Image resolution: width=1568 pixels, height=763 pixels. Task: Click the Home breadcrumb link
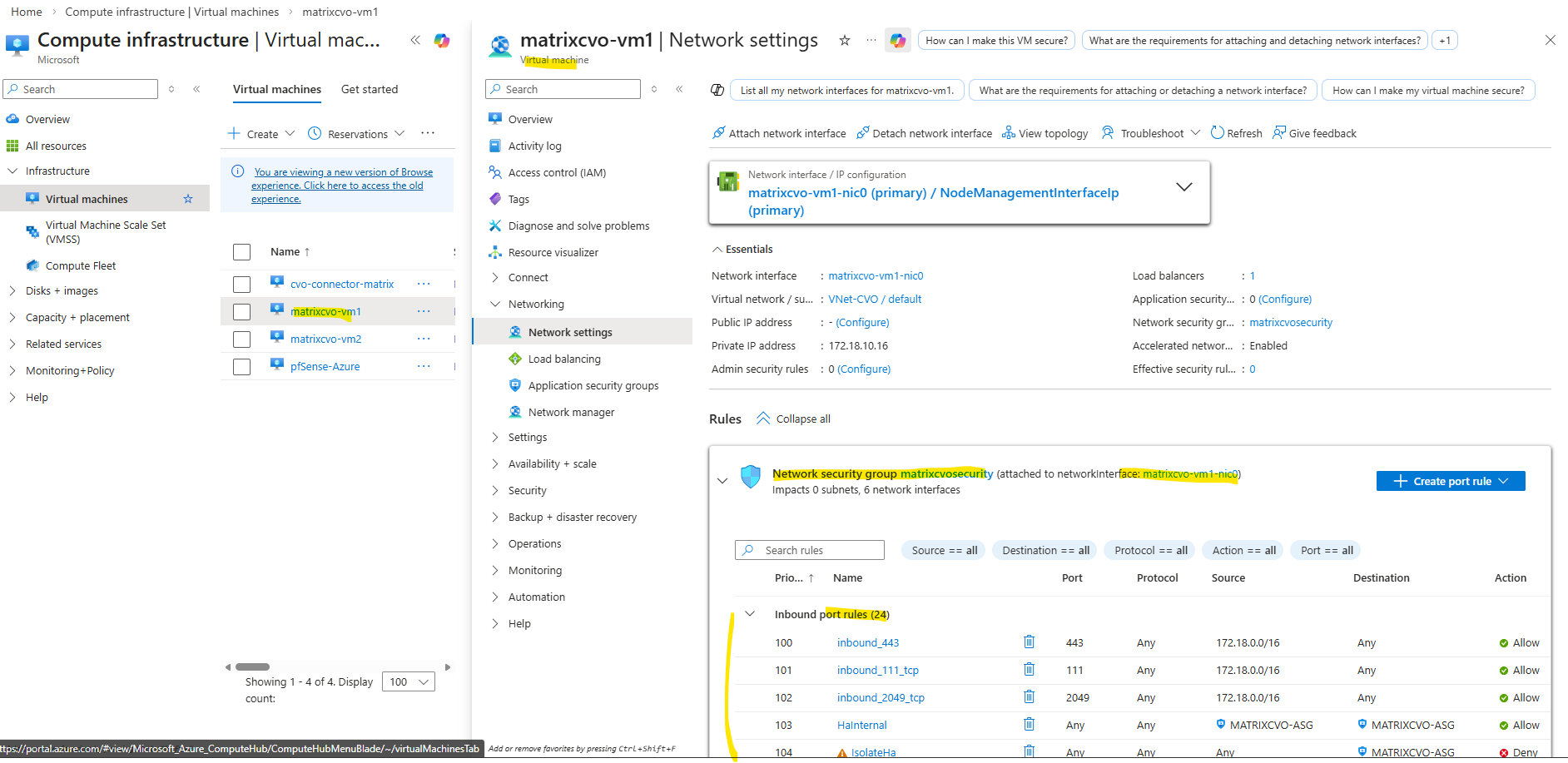point(27,12)
